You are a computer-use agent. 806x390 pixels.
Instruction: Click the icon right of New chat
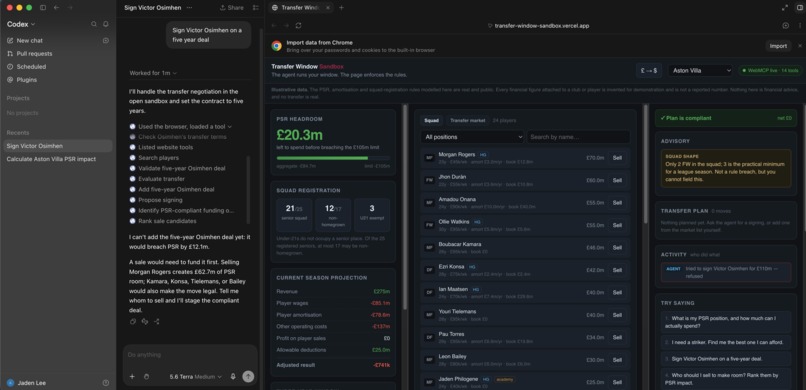point(106,41)
